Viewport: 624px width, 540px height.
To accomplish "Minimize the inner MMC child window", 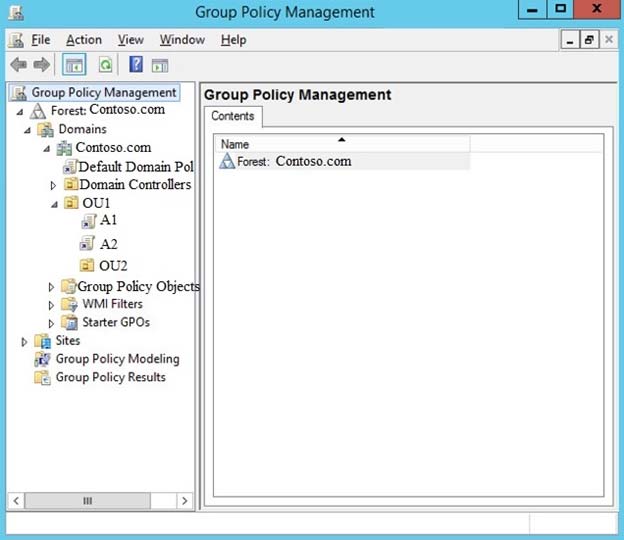I will (570, 40).
